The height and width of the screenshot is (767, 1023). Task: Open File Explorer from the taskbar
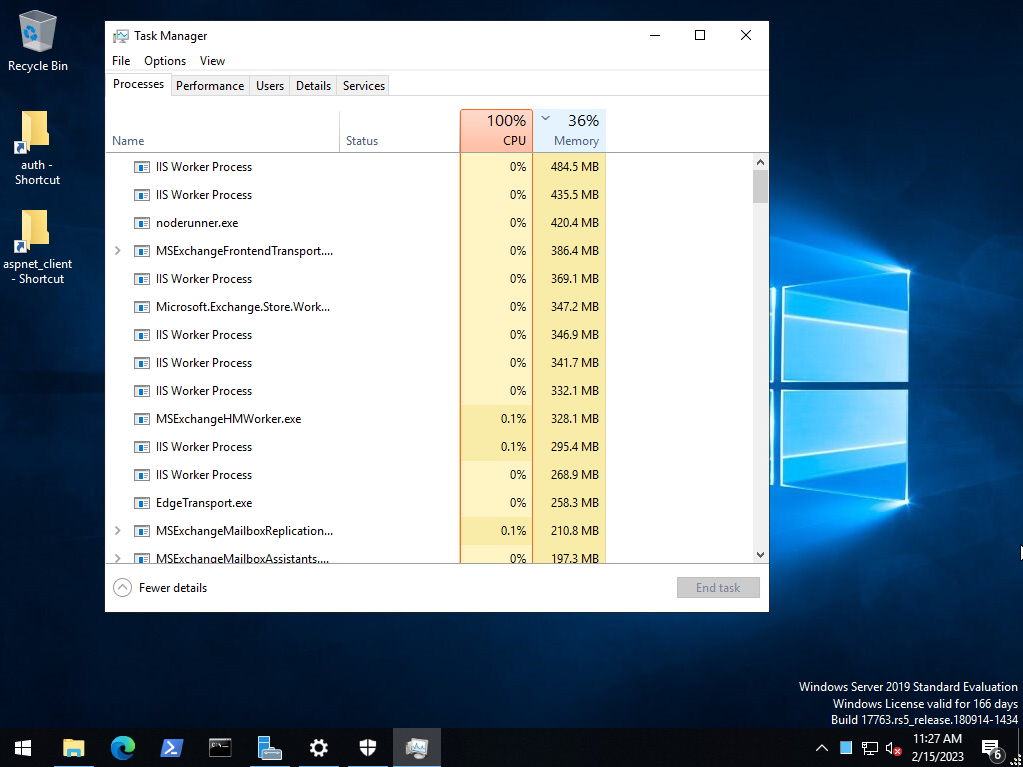[x=73, y=747]
